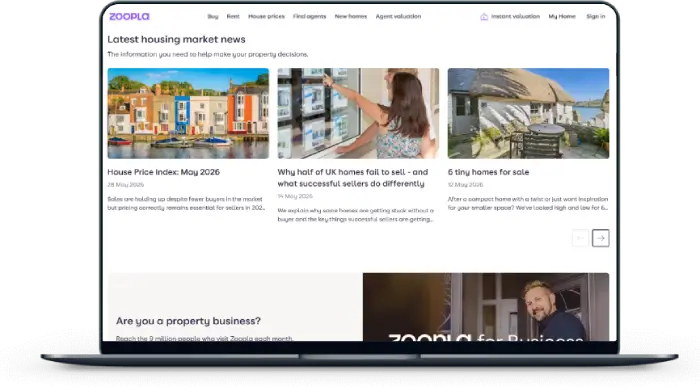Click Are you a property business heading
The image size is (700, 387).
coord(188,321)
